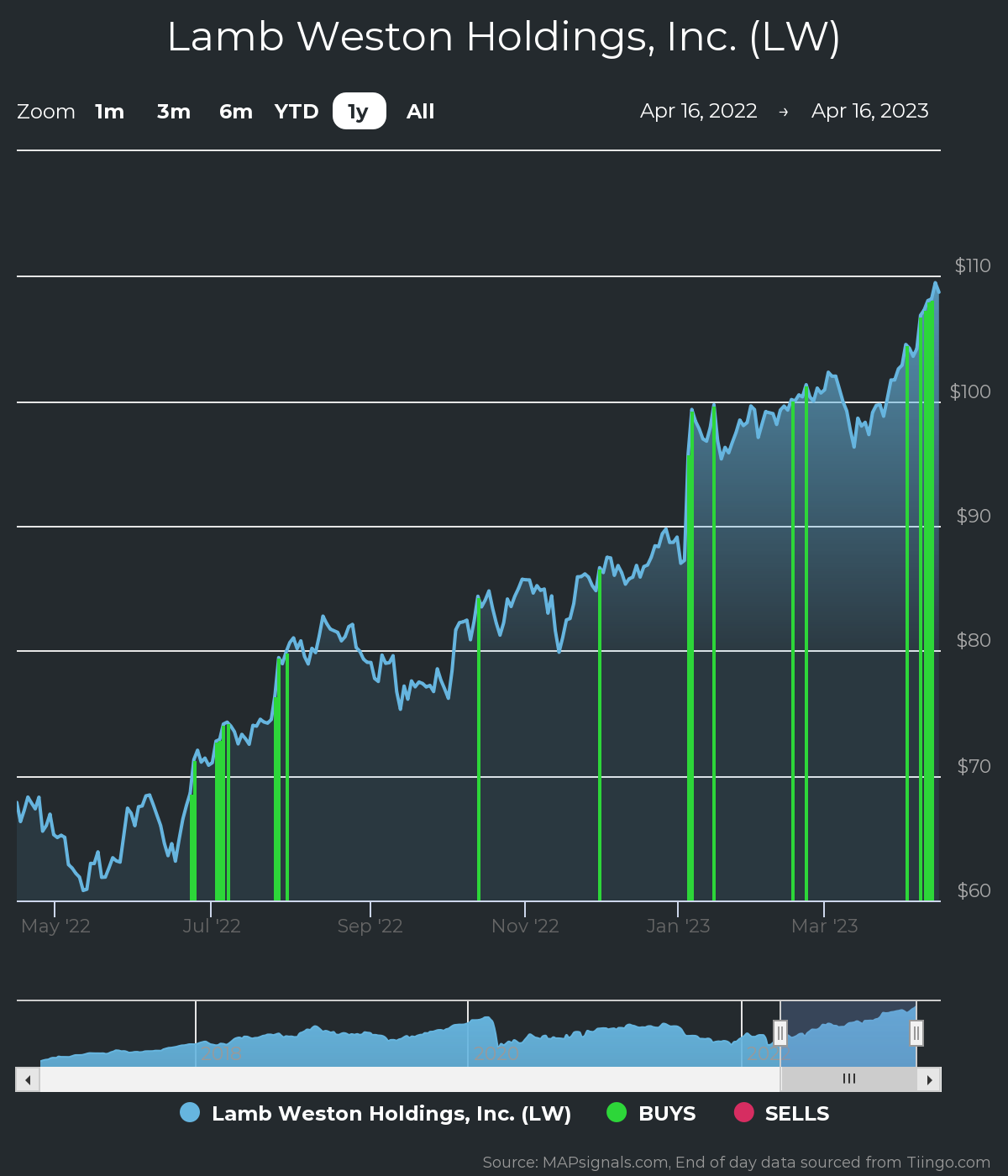The height and width of the screenshot is (1176, 1008).
Task: Click the navigator left scroll arrow
Action: (28, 1079)
